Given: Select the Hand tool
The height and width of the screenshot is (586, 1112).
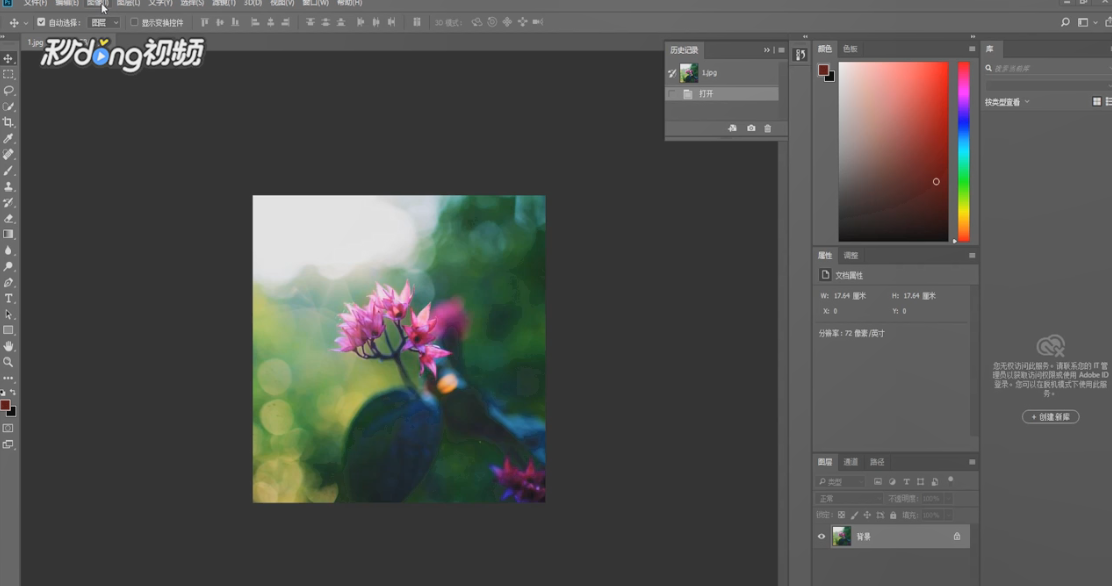Looking at the screenshot, I should tap(9, 346).
